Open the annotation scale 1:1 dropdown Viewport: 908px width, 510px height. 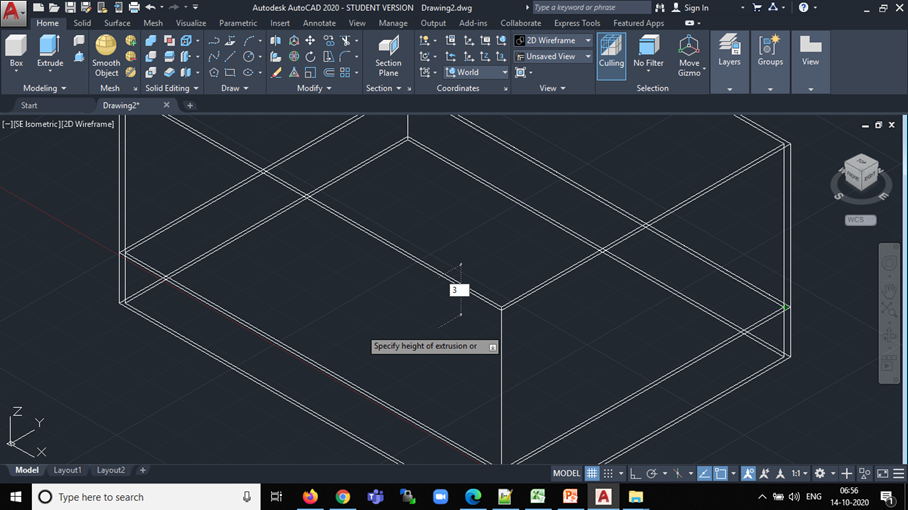(799, 473)
